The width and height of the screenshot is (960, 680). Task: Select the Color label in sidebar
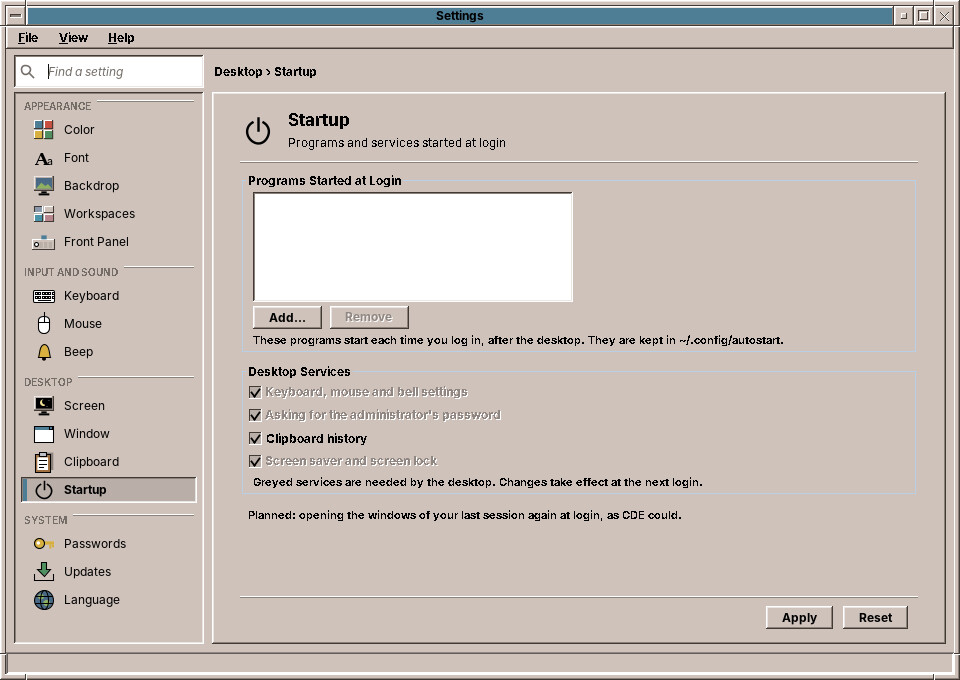coord(79,130)
